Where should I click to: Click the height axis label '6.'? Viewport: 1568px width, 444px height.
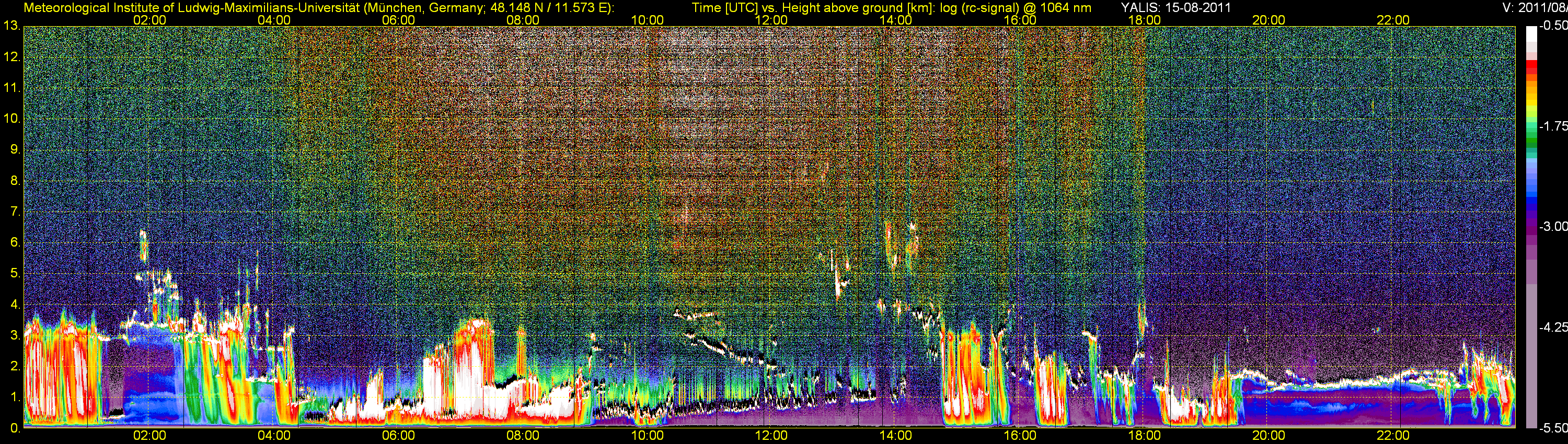15,243
